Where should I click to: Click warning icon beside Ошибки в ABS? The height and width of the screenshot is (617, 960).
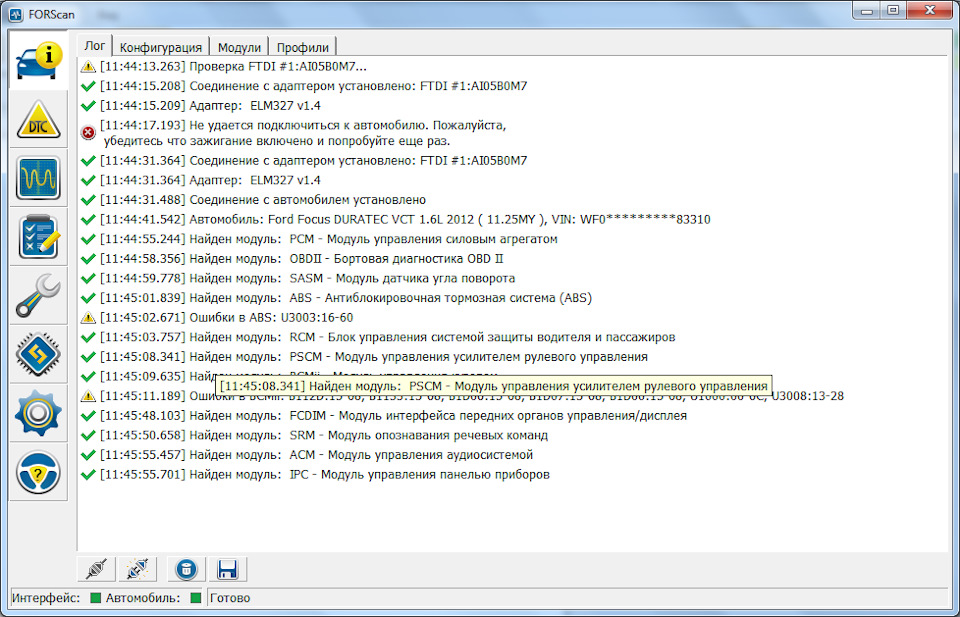click(88, 318)
